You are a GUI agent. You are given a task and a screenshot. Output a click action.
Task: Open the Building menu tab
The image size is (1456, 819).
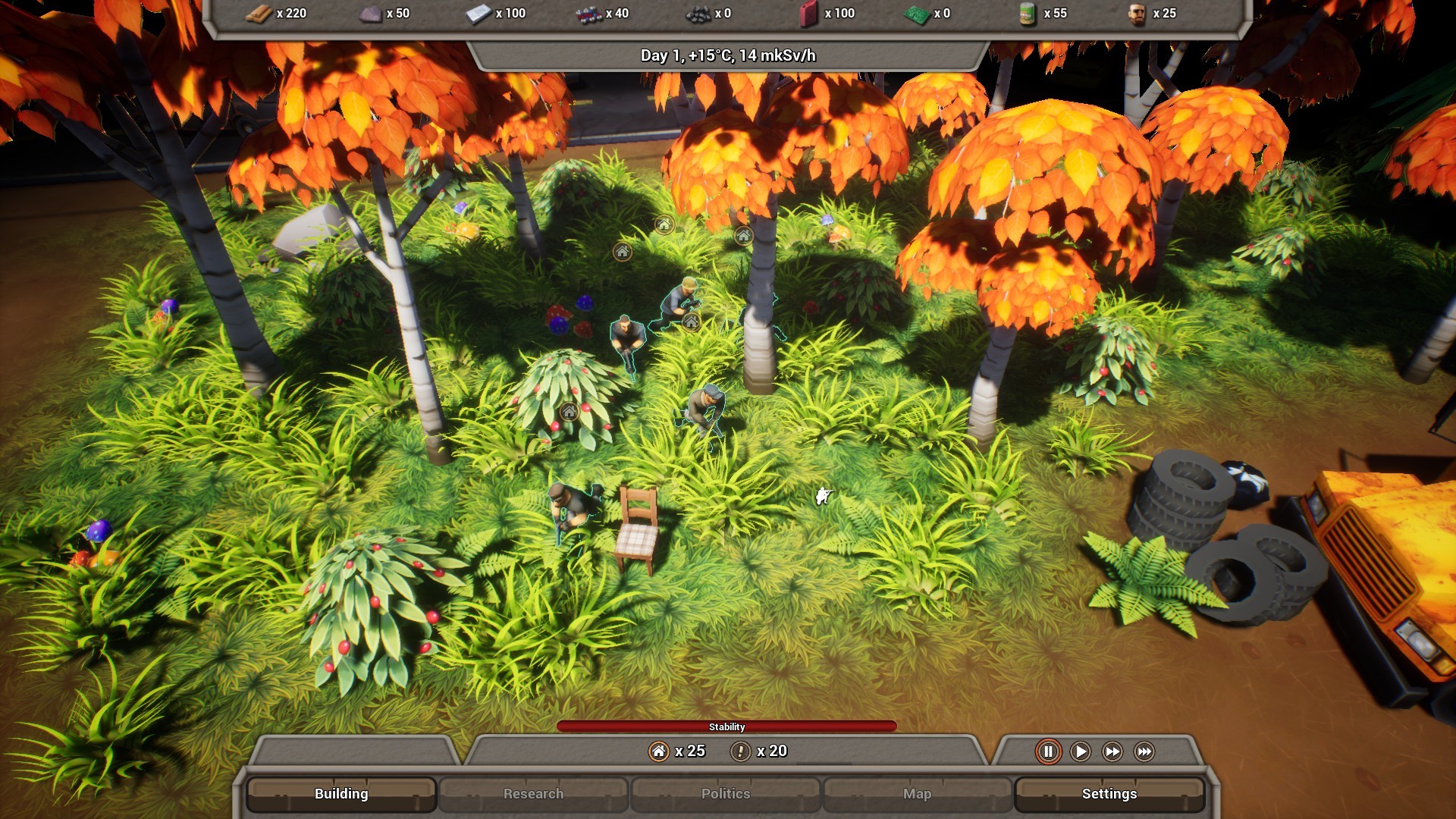[341, 793]
